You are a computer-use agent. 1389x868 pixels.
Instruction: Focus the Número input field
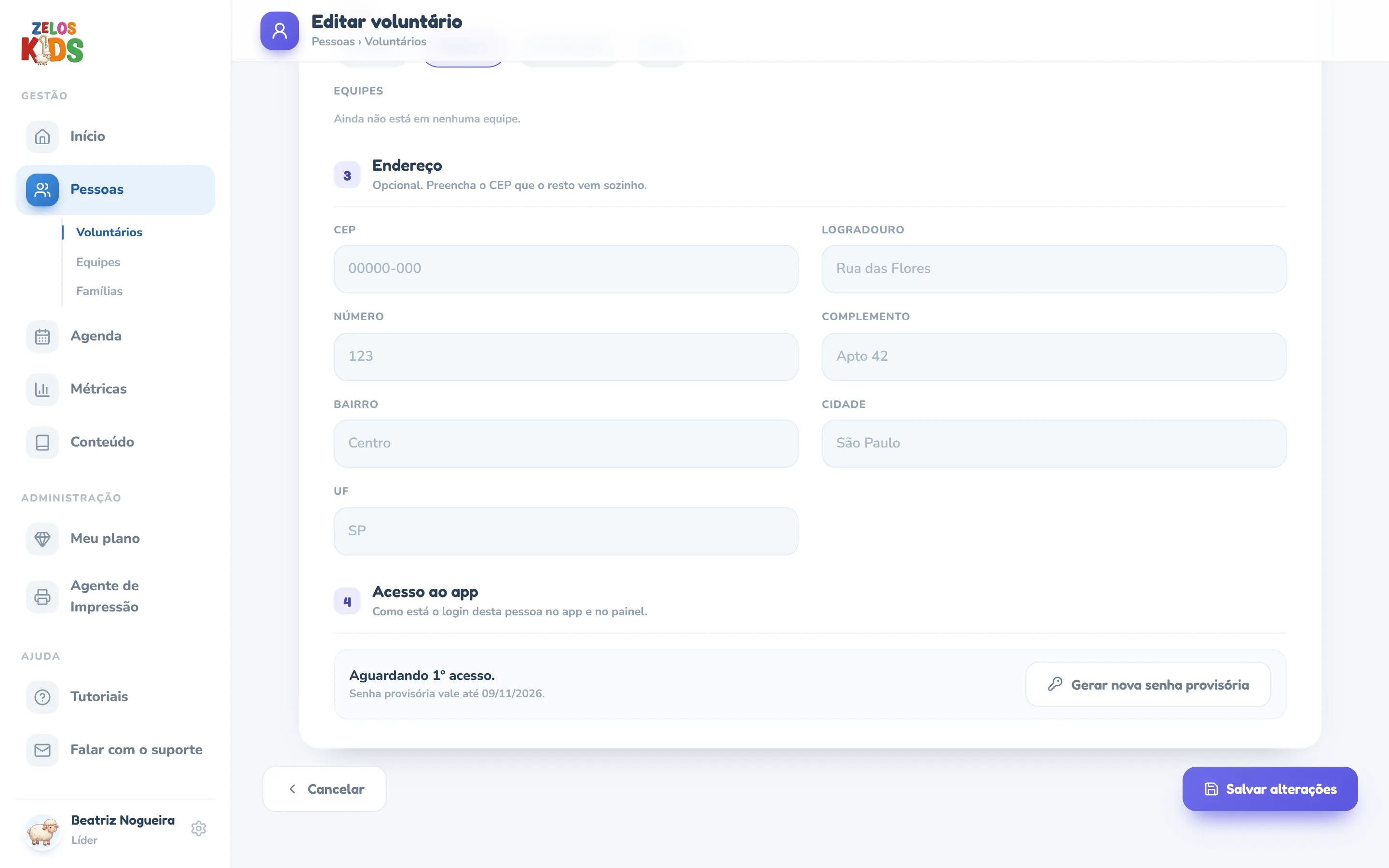[x=566, y=356]
